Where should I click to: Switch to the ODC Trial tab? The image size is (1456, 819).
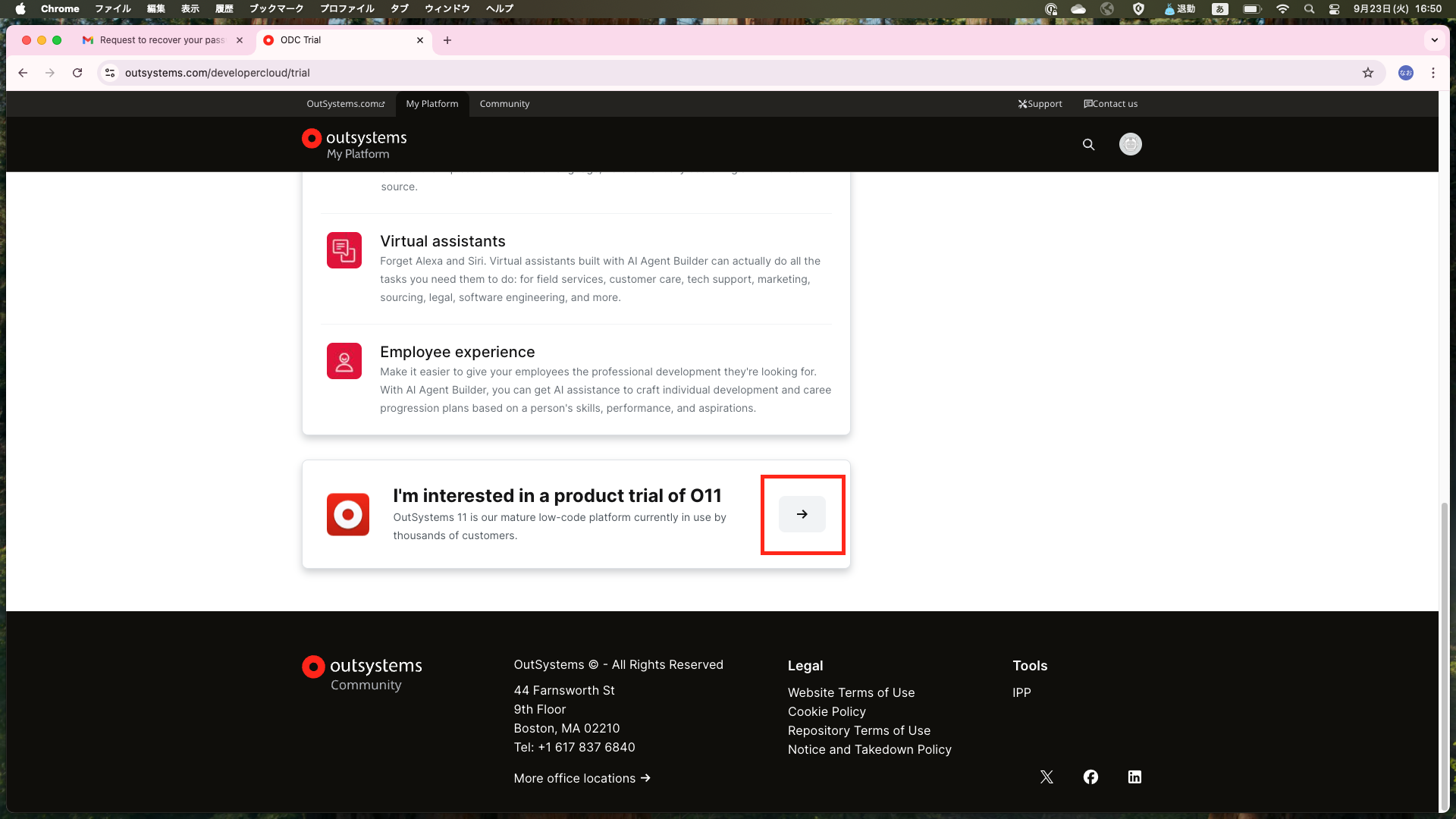click(x=334, y=40)
